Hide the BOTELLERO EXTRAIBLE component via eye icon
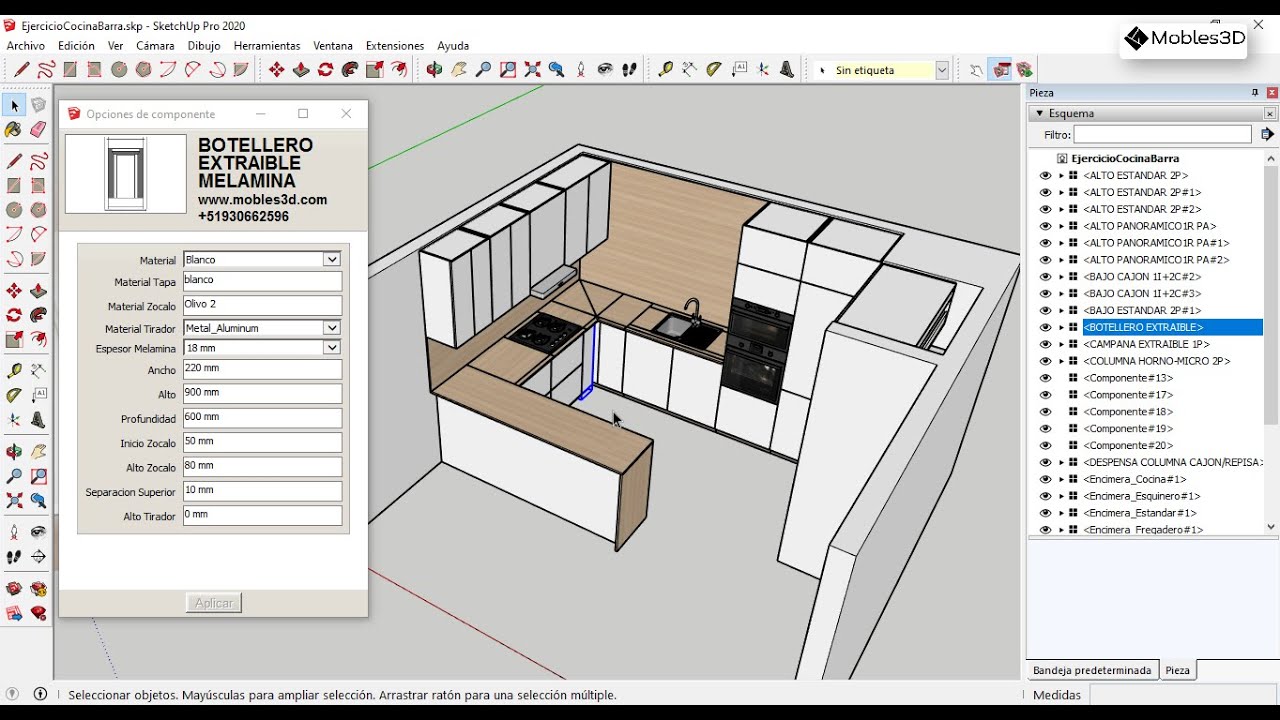The height and width of the screenshot is (720, 1280). pyautogui.click(x=1045, y=327)
